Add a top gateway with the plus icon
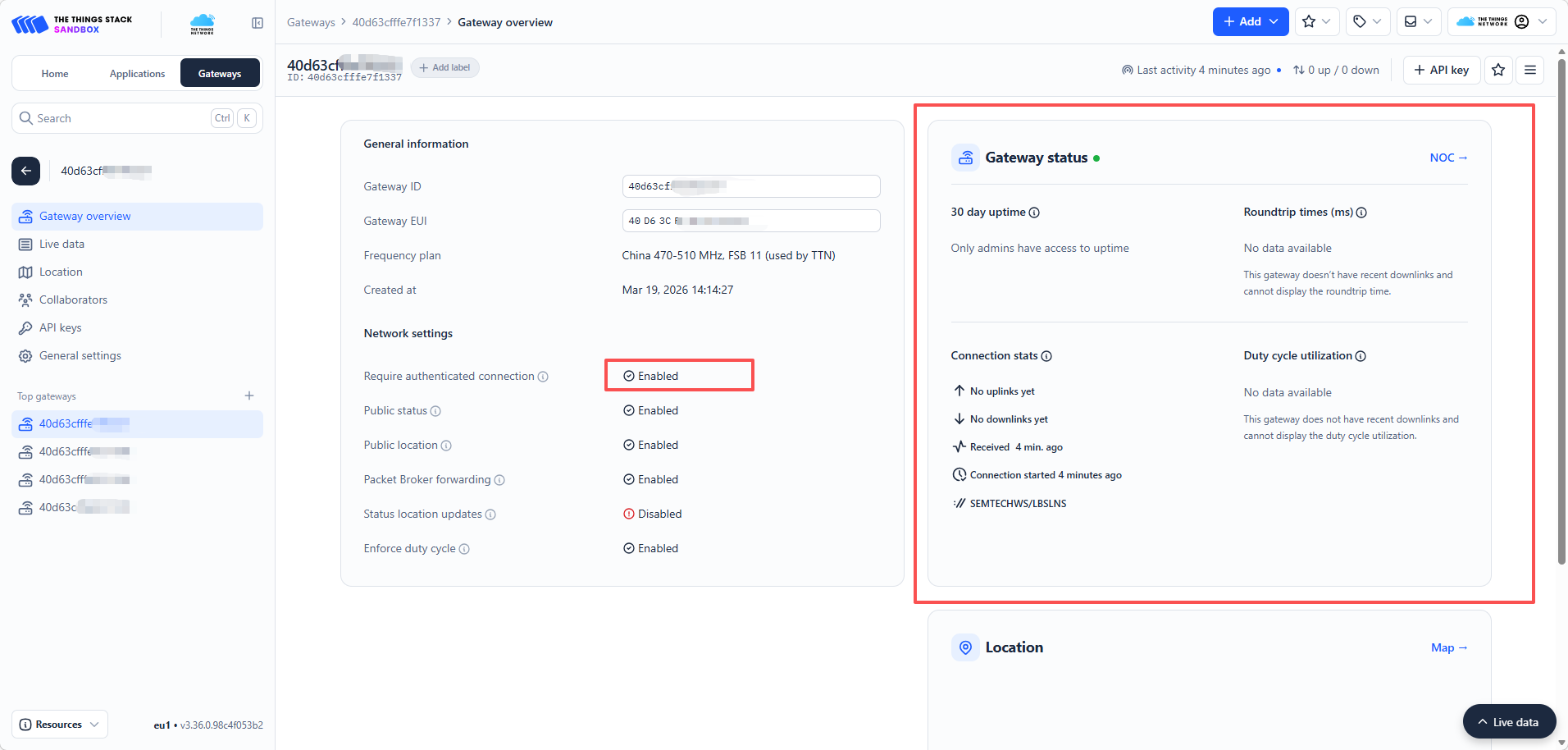Image resolution: width=1568 pixels, height=750 pixels. pyautogui.click(x=249, y=396)
